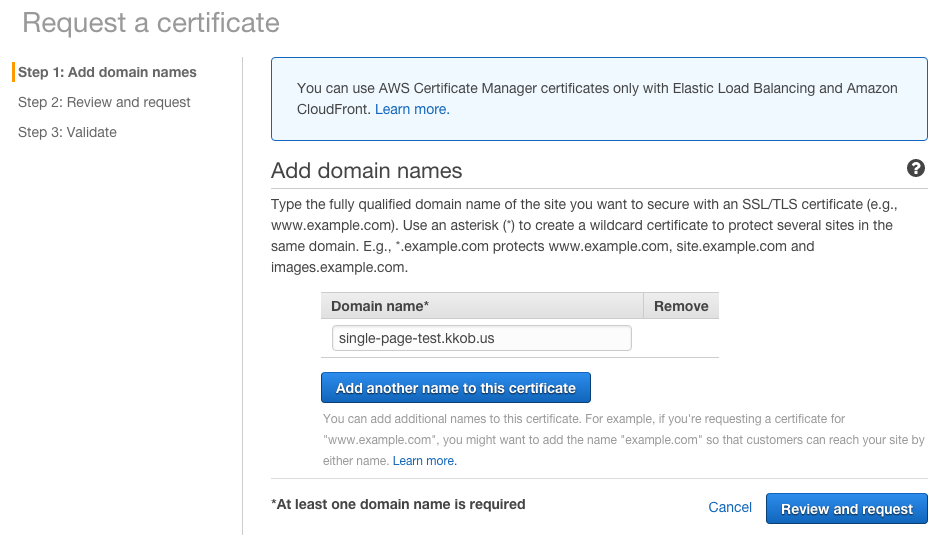Image resolution: width=940 pixels, height=535 pixels.
Task: Open Step 3: Validate in sidebar
Action: [x=67, y=132]
